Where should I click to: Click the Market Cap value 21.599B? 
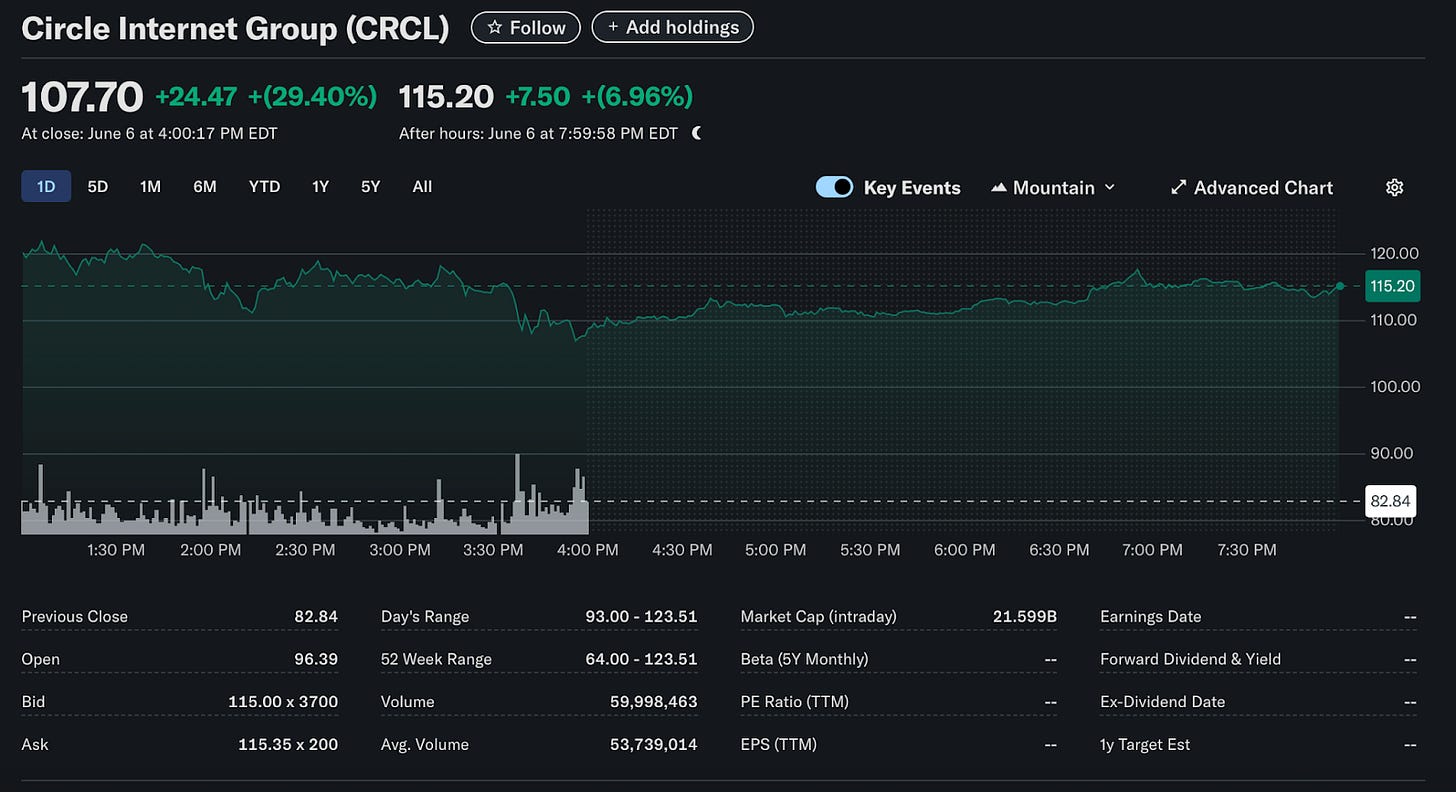(1025, 616)
